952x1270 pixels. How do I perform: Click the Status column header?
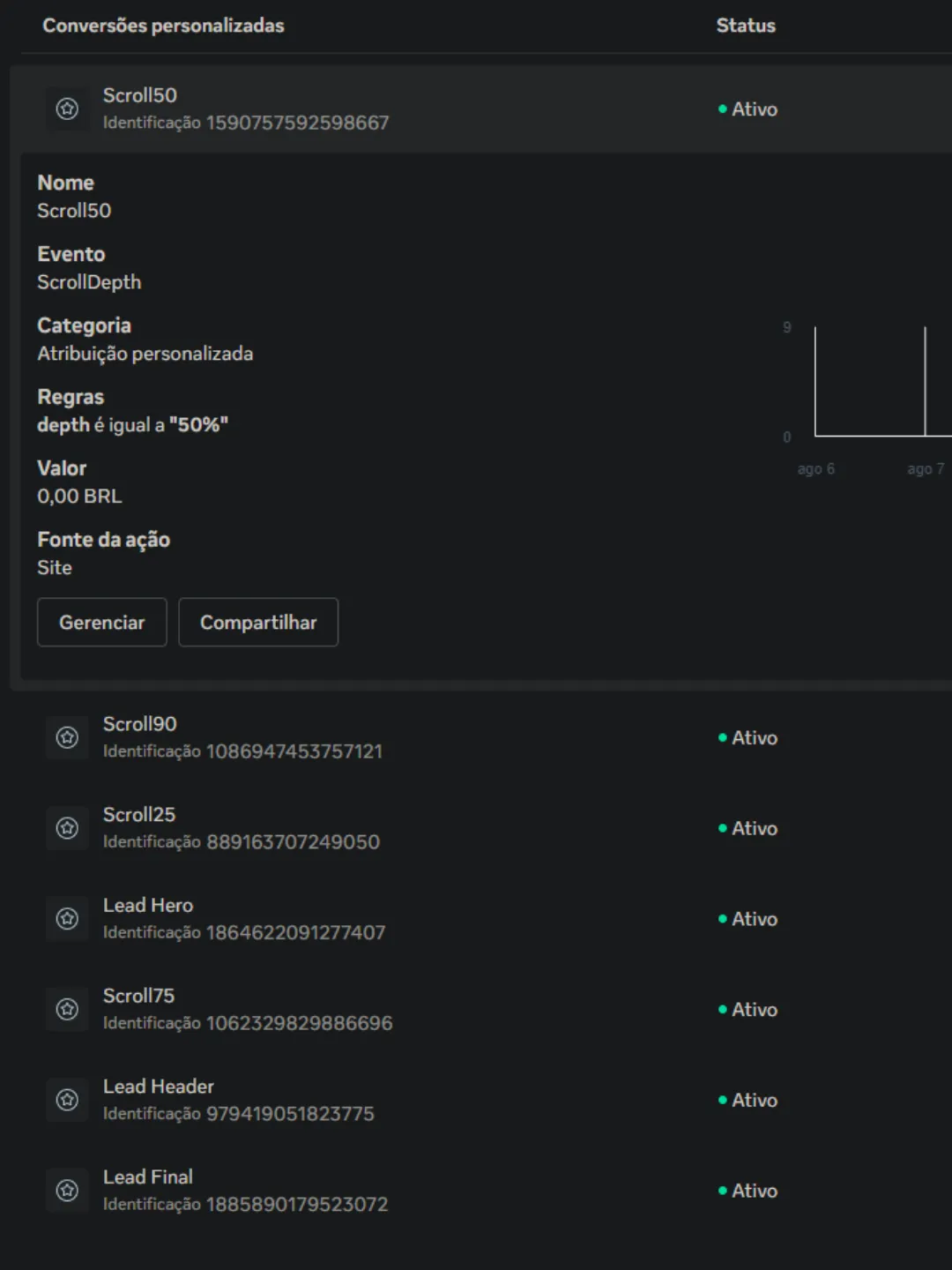(746, 26)
